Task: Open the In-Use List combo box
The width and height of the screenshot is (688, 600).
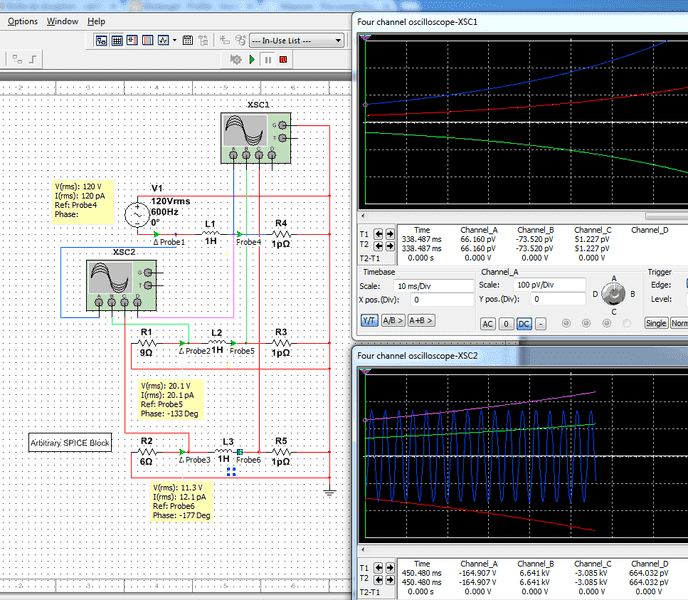Action: pos(297,41)
